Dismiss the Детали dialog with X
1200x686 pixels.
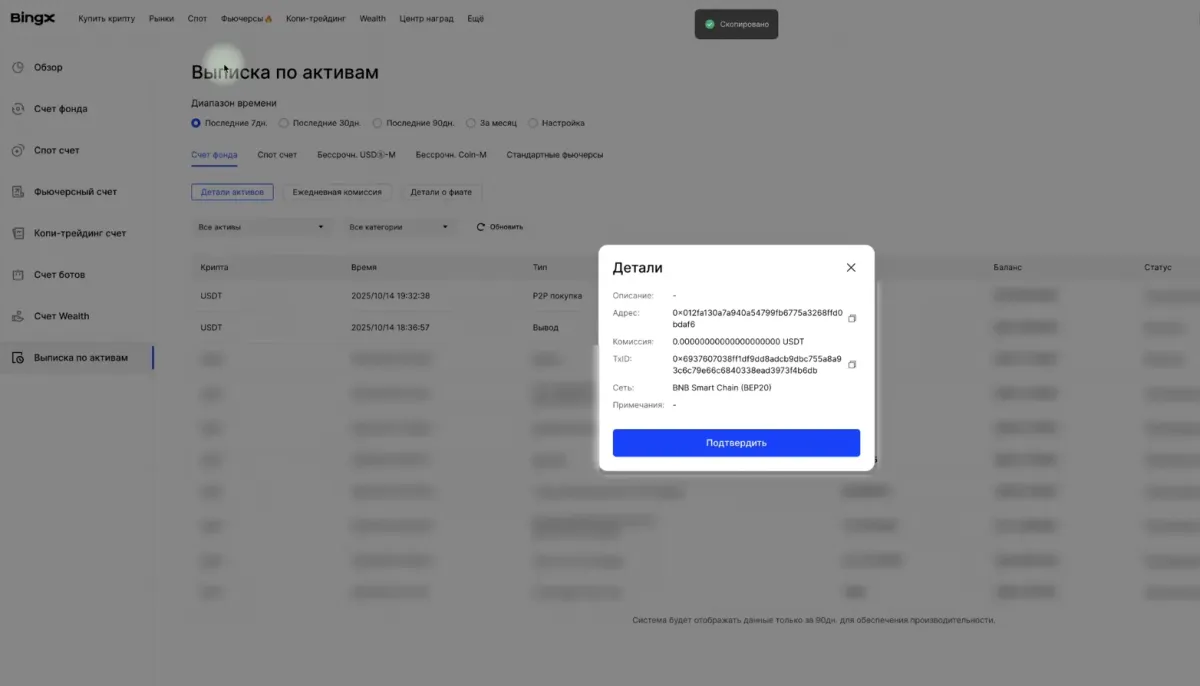[x=851, y=267]
